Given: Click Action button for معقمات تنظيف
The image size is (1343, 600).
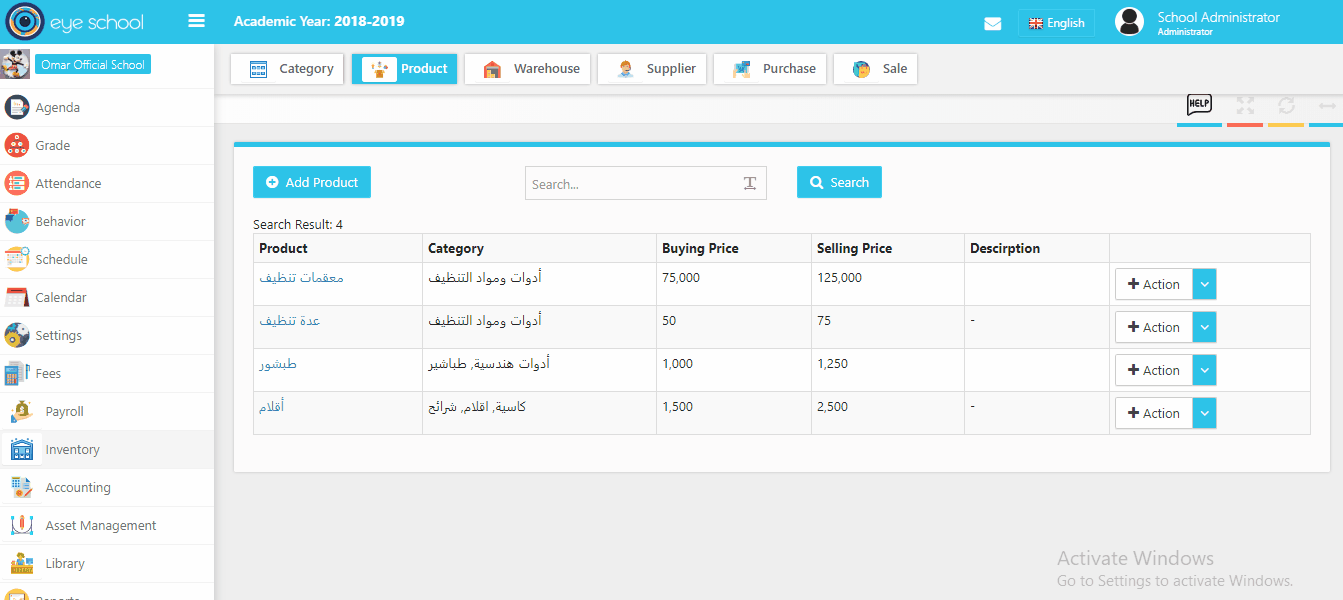Looking at the screenshot, I should [1154, 284].
